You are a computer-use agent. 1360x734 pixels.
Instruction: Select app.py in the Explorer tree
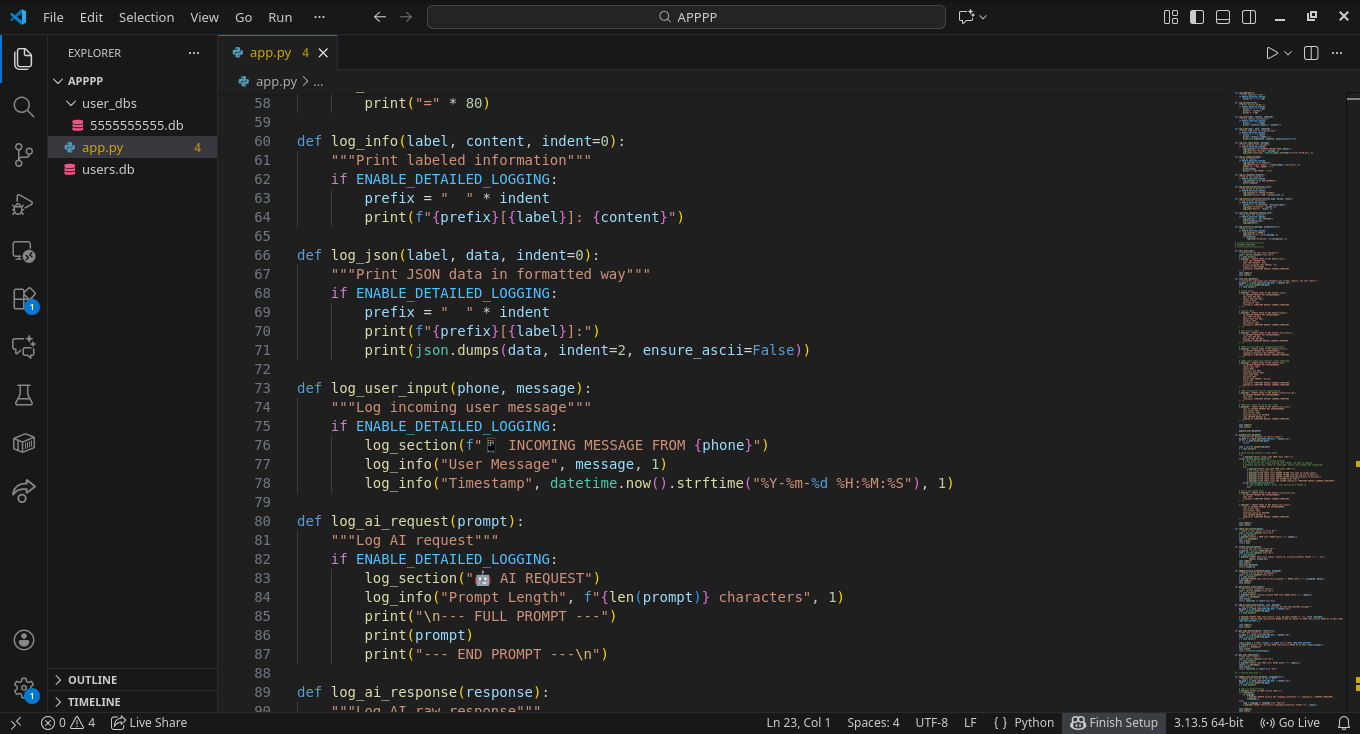[x=132, y=147]
